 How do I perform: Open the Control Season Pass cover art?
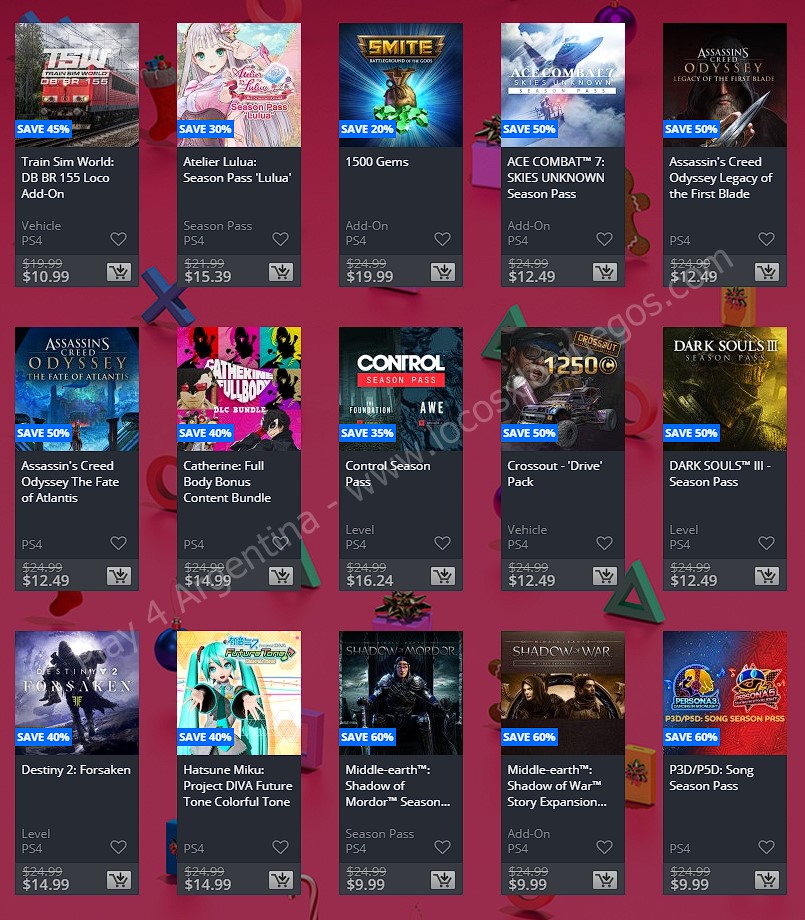[401, 389]
